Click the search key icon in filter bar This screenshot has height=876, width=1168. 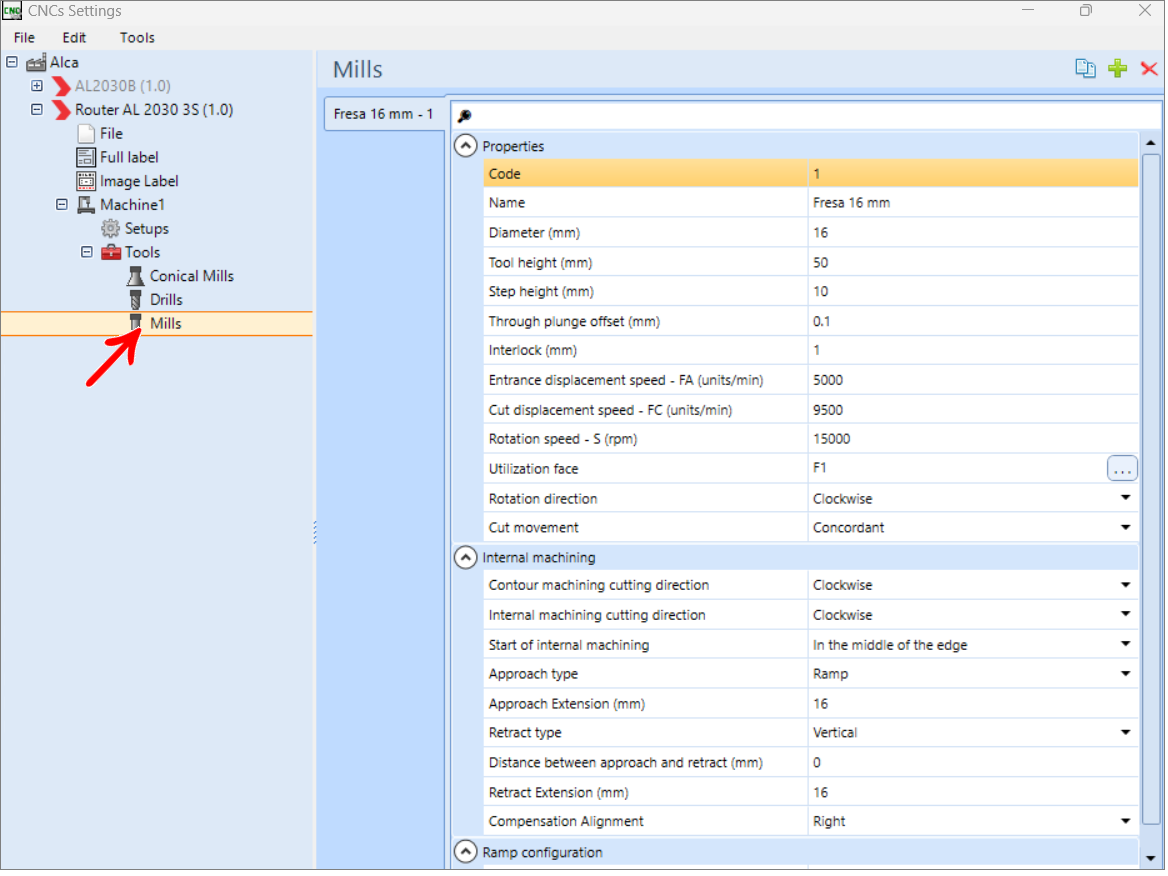pos(466,116)
